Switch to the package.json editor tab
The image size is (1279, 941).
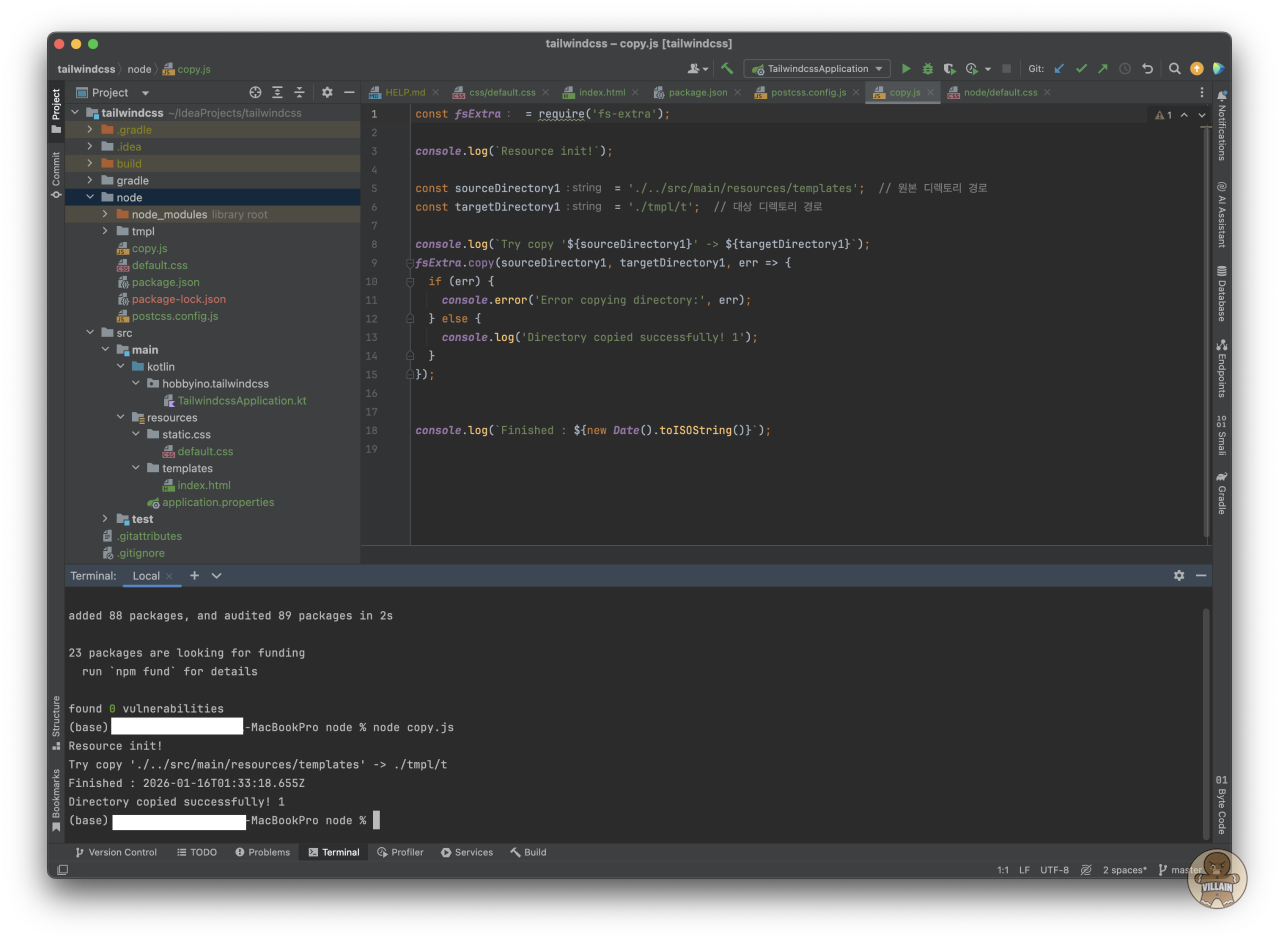coord(697,92)
